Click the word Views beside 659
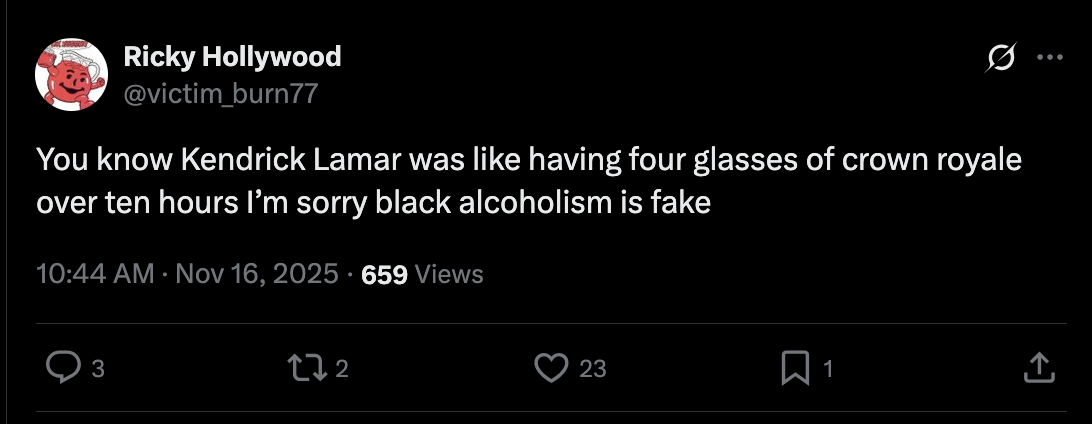 coord(449,274)
